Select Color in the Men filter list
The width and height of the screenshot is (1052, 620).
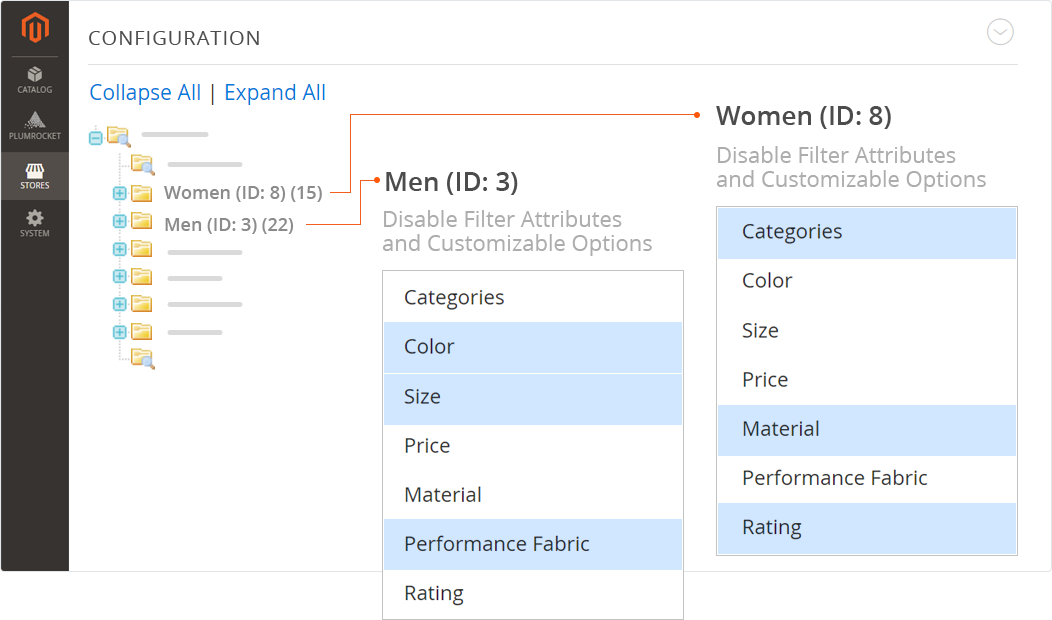[533, 347]
